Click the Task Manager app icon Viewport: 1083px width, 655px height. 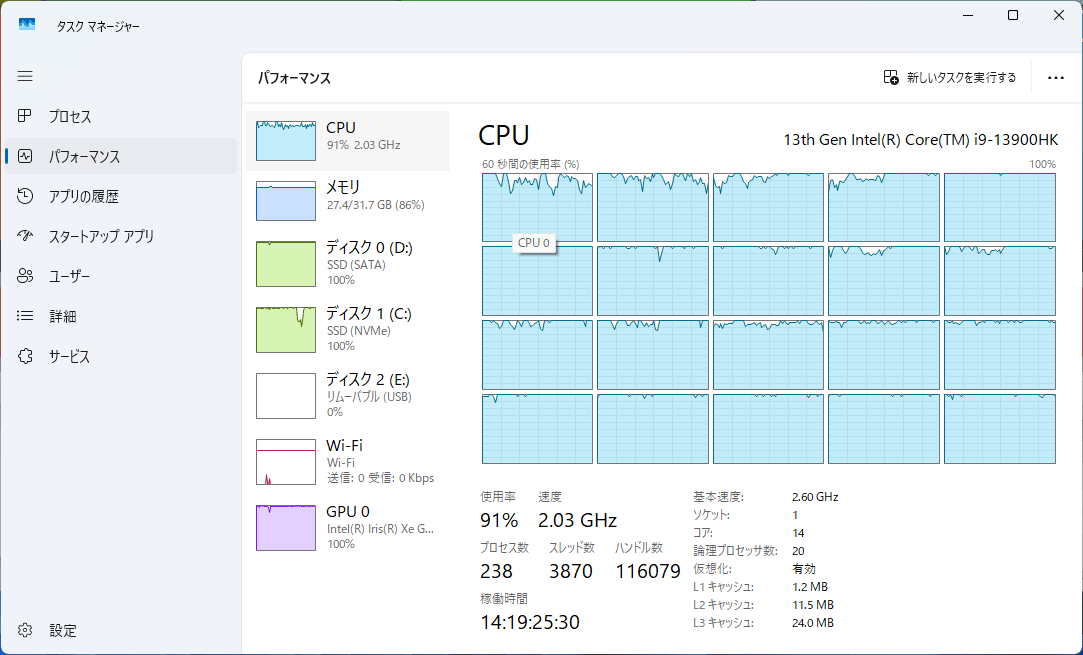[27, 24]
